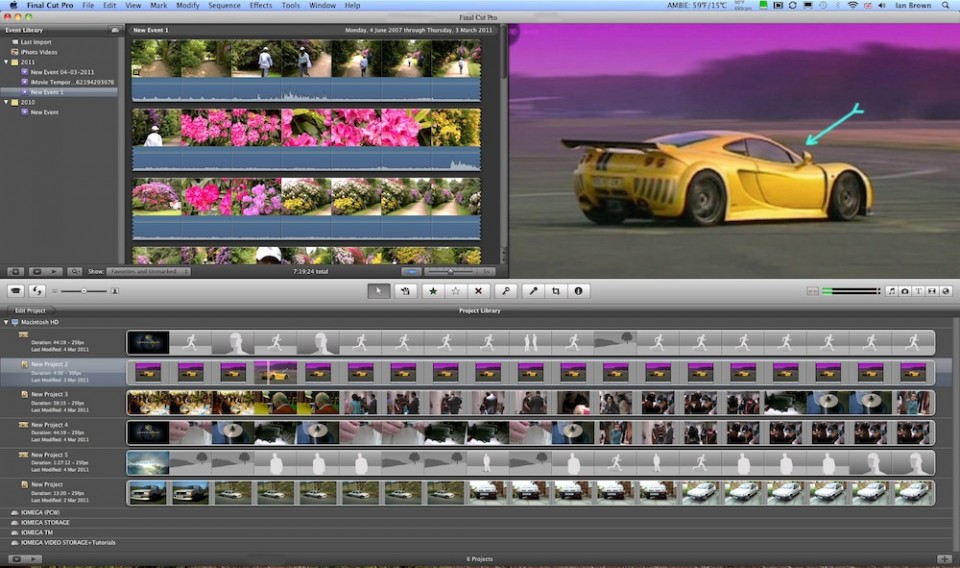Open the Inspector (i) button
The image size is (960, 568).
tap(578, 291)
